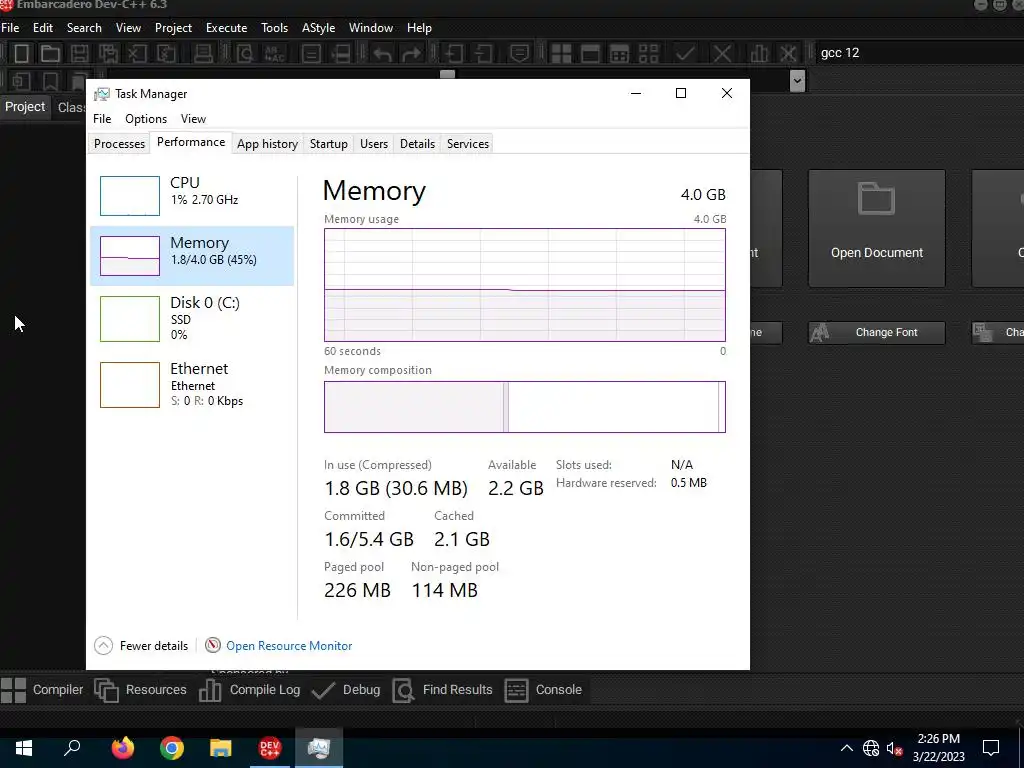Click the Open folder icon in Dev-C++ toolbar
This screenshot has width=1024, height=768.
click(x=50, y=53)
